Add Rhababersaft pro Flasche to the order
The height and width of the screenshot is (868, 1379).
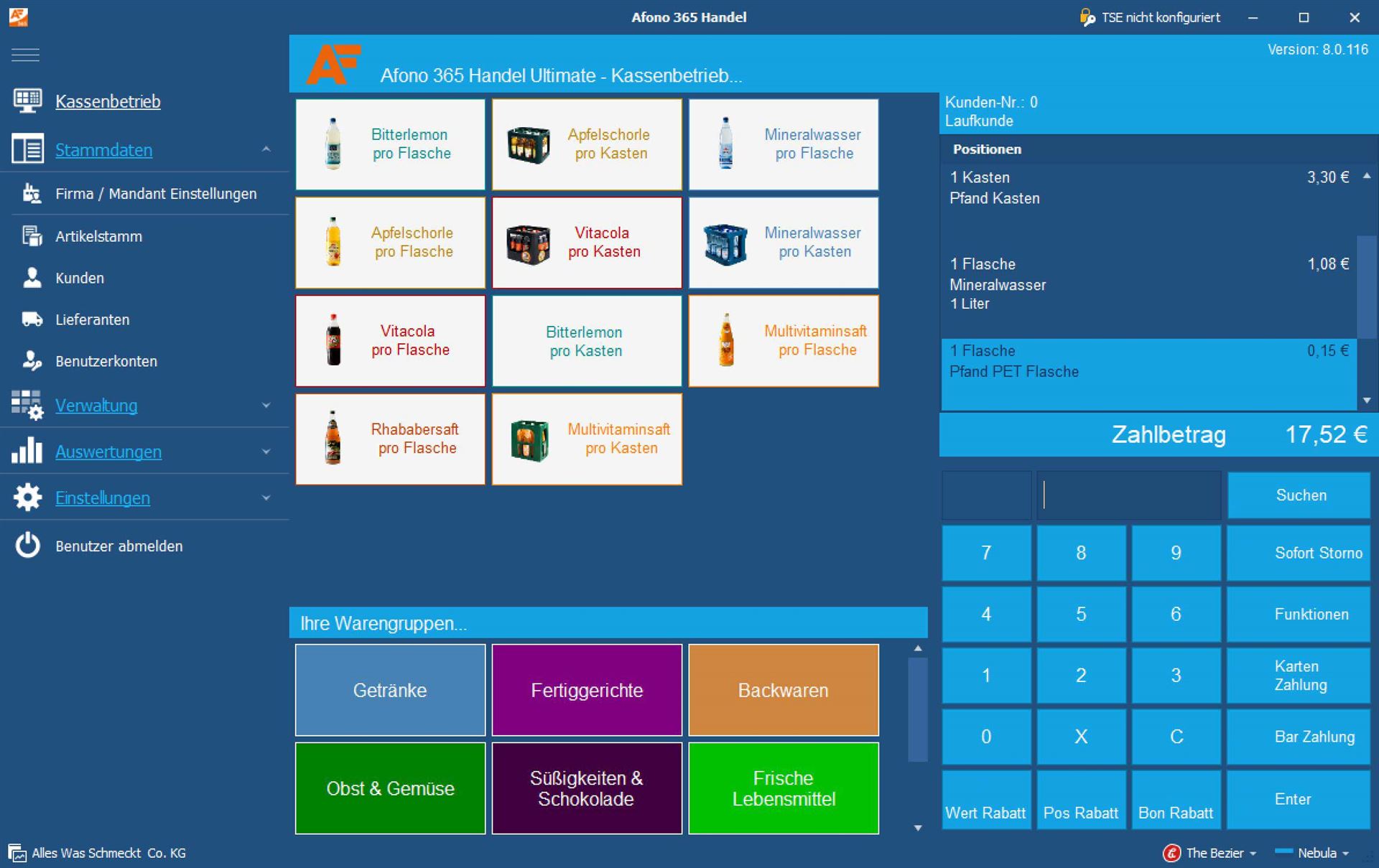[x=390, y=439]
